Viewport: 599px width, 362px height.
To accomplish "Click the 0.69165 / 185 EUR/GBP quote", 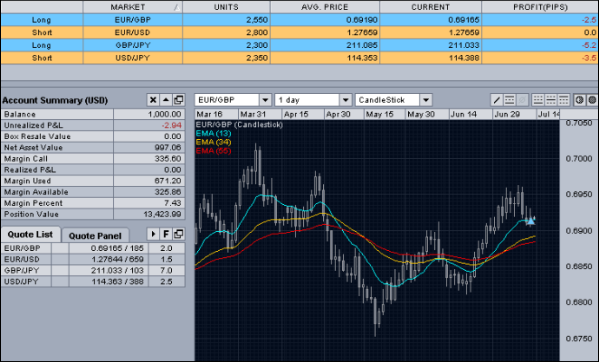I will 117,248.
